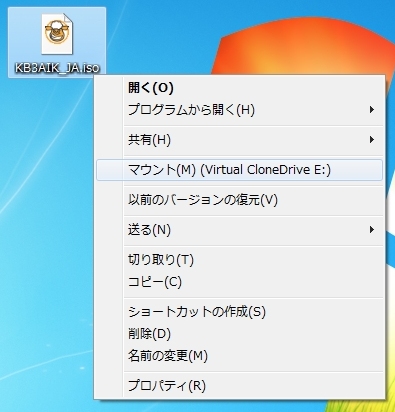395x412 pixels.
Task: Select the 共有(H) menu entry
Action: (x=239, y=140)
